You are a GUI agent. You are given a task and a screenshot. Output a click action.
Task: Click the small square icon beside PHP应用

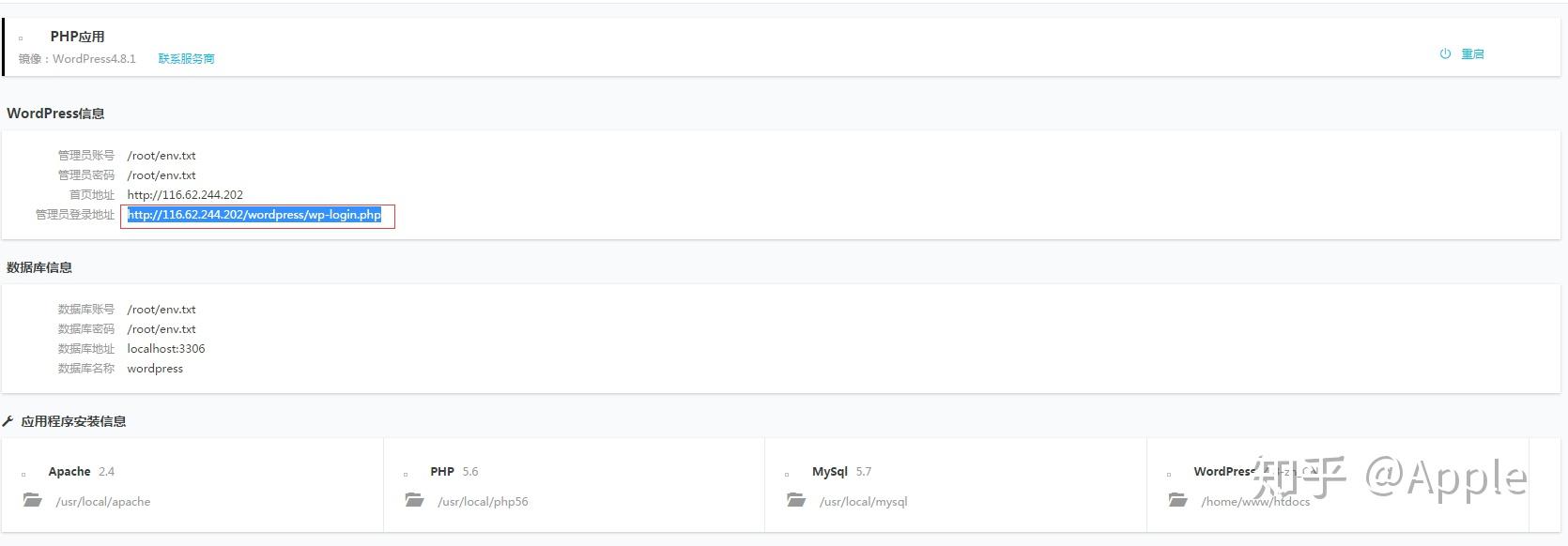tap(22, 38)
